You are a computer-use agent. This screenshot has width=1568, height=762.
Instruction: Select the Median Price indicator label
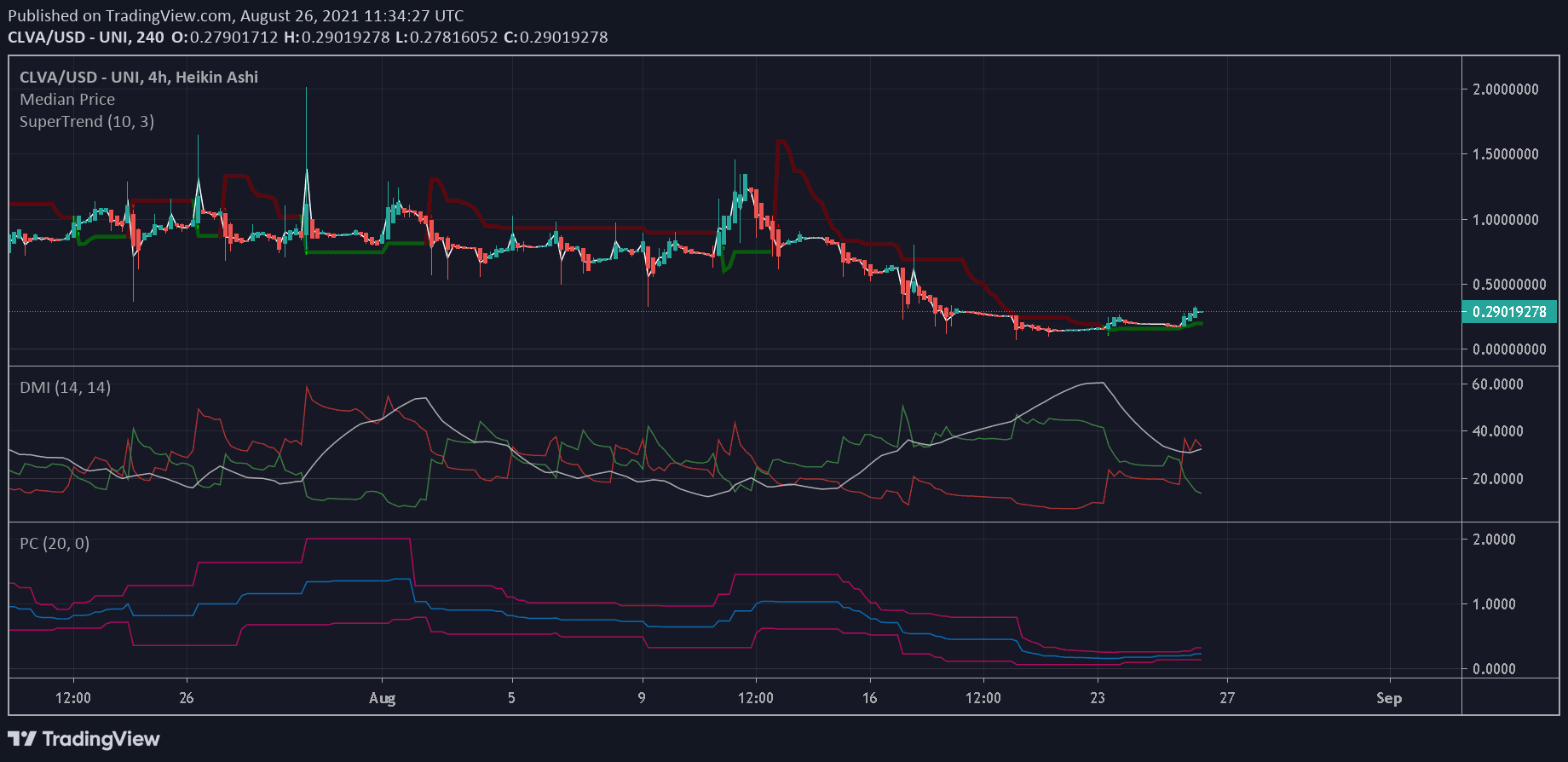pyautogui.click(x=67, y=100)
